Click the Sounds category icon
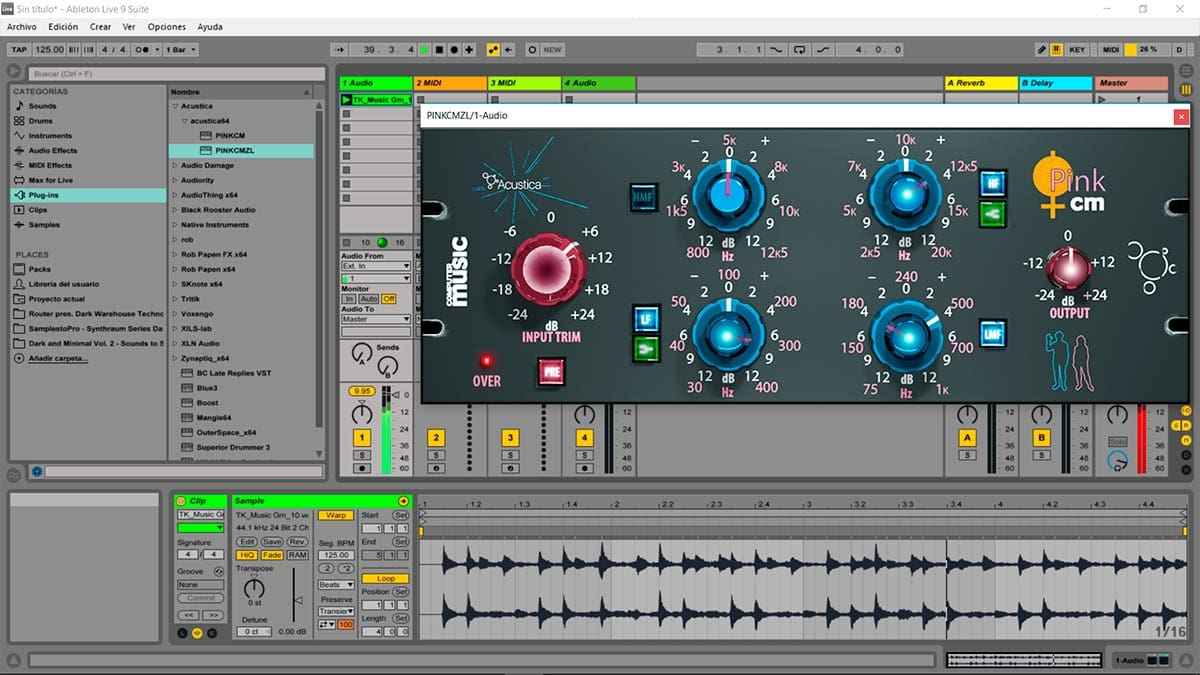The width and height of the screenshot is (1200, 675). (x=19, y=106)
